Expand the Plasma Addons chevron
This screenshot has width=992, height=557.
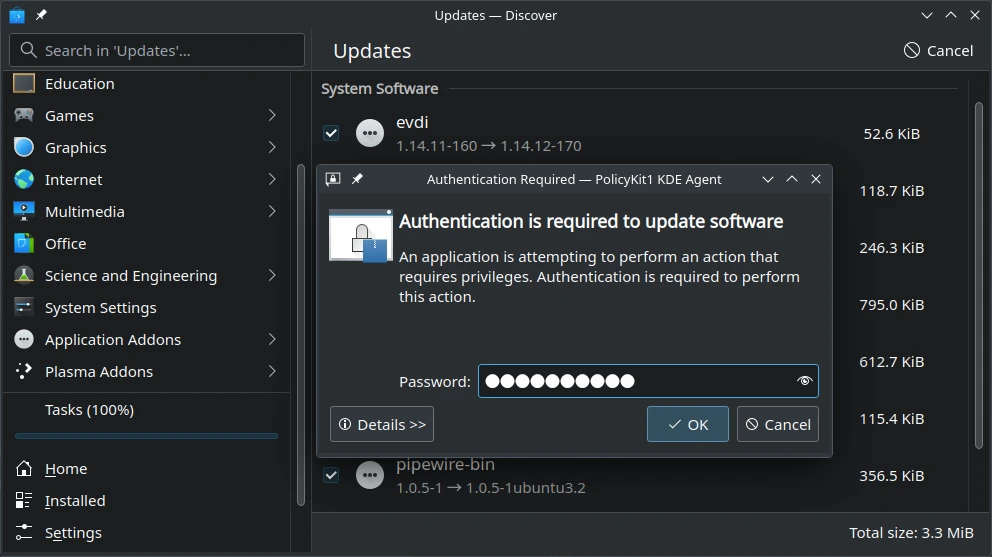click(272, 372)
